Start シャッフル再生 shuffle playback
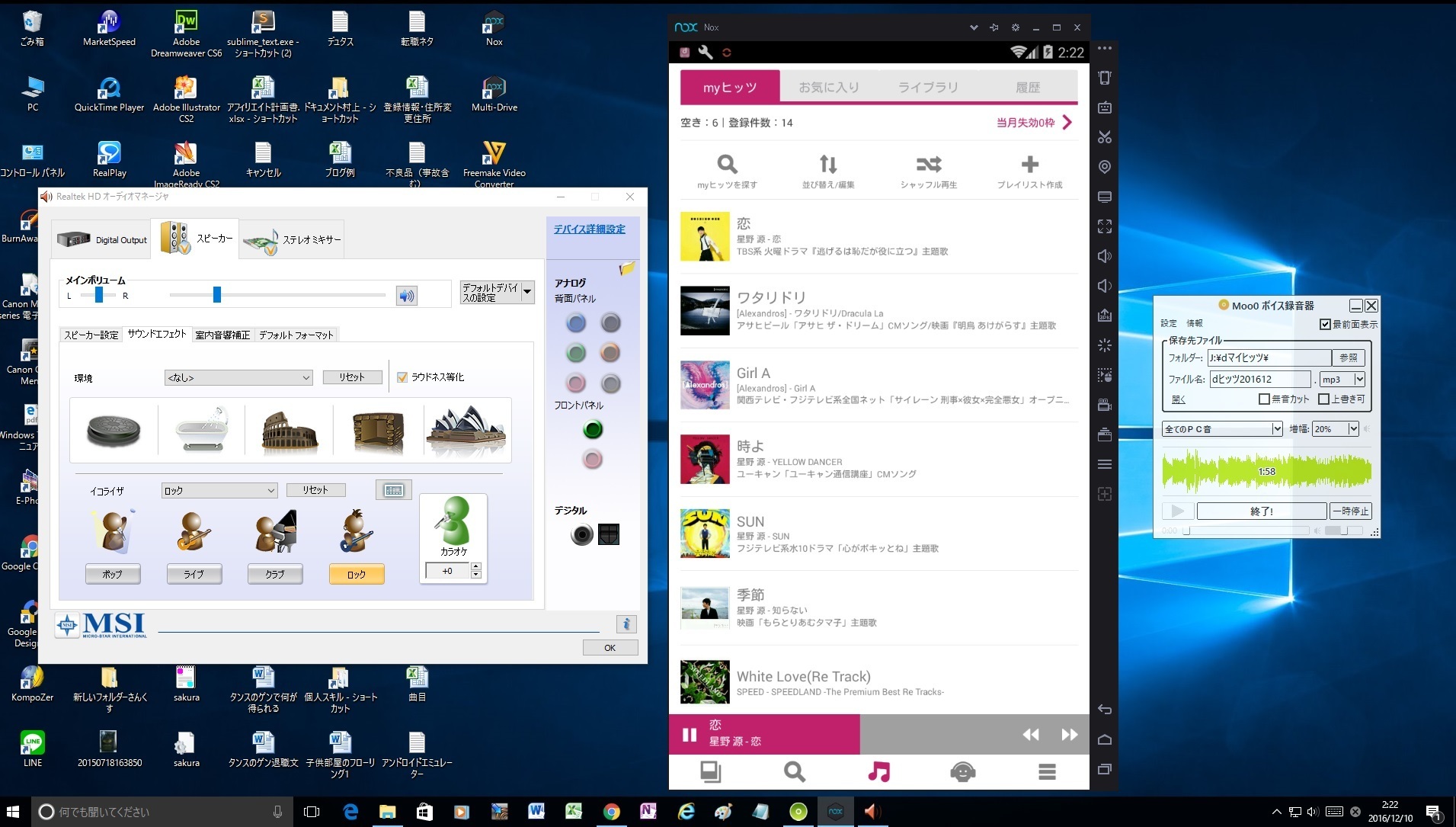1456x827 pixels. coord(929,171)
